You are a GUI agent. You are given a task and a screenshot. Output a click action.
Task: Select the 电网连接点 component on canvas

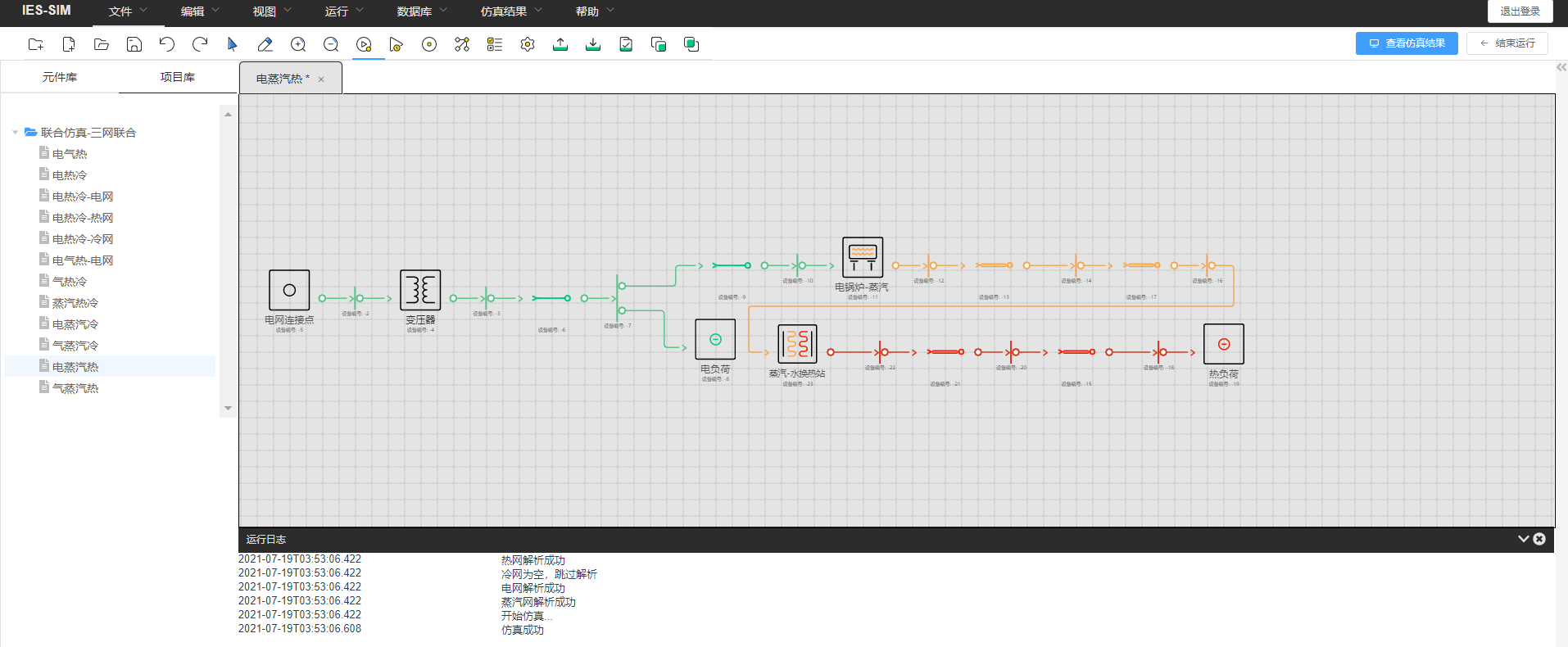pyautogui.click(x=289, y=290)
